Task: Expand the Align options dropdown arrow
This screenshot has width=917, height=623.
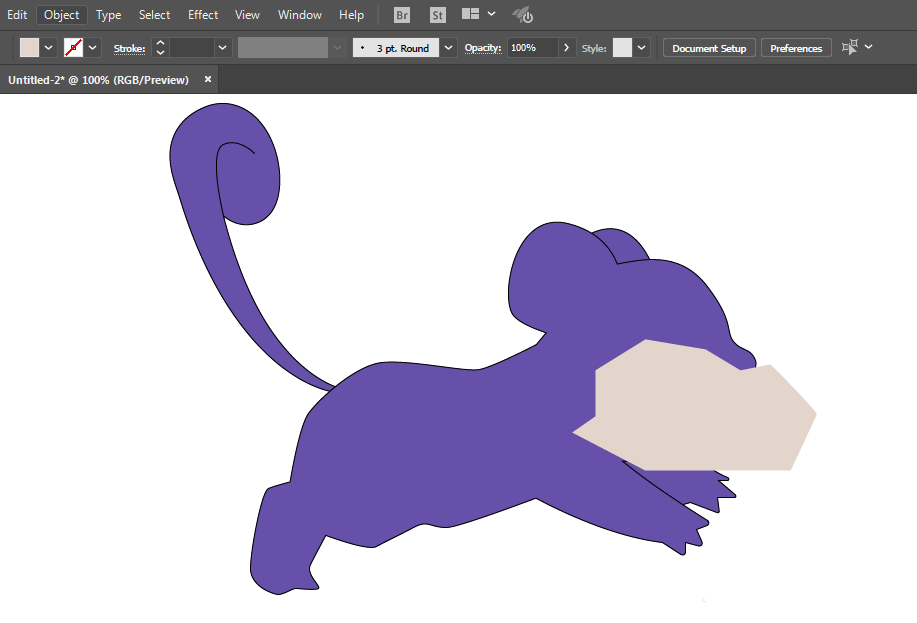Action: [868, 46]
